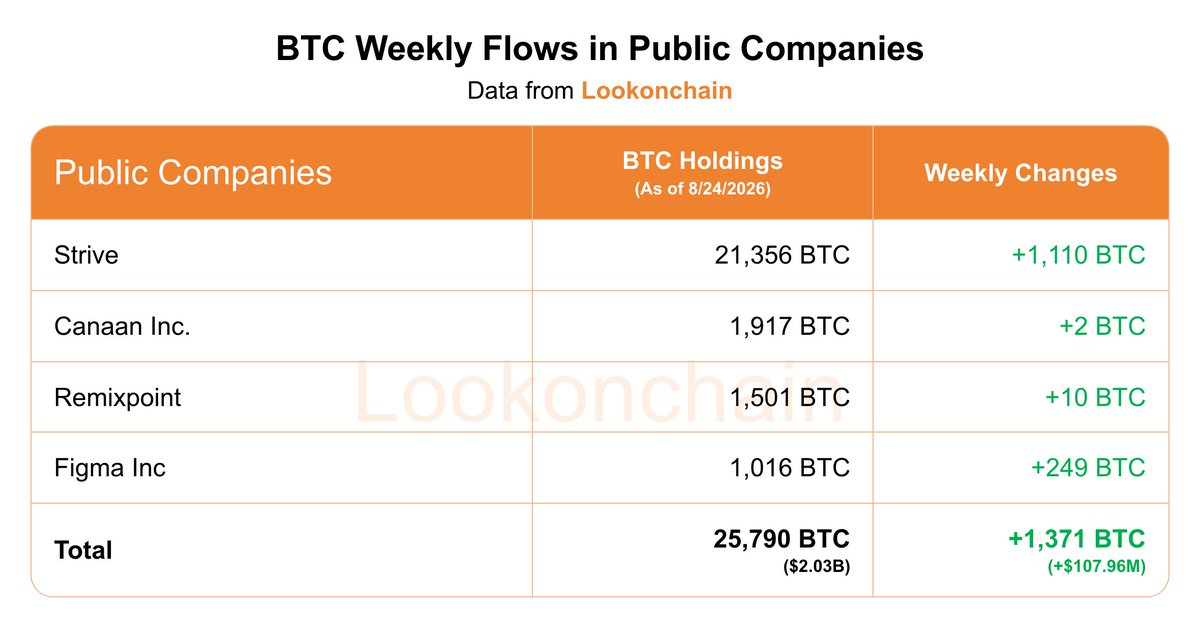
Task: Click Canaan's 1,917 BTC holdings value
Action: (790, 326)
